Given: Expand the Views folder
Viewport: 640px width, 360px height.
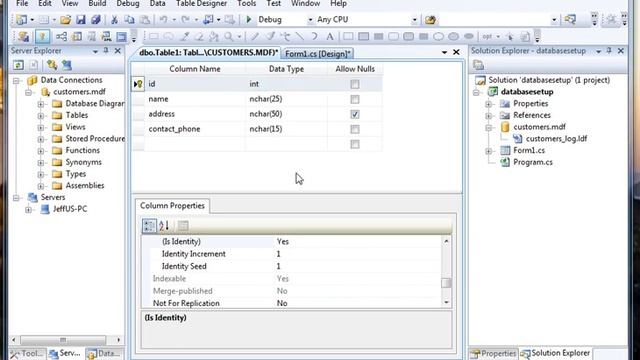Looking at the screenshot, I should click(41, 128).
